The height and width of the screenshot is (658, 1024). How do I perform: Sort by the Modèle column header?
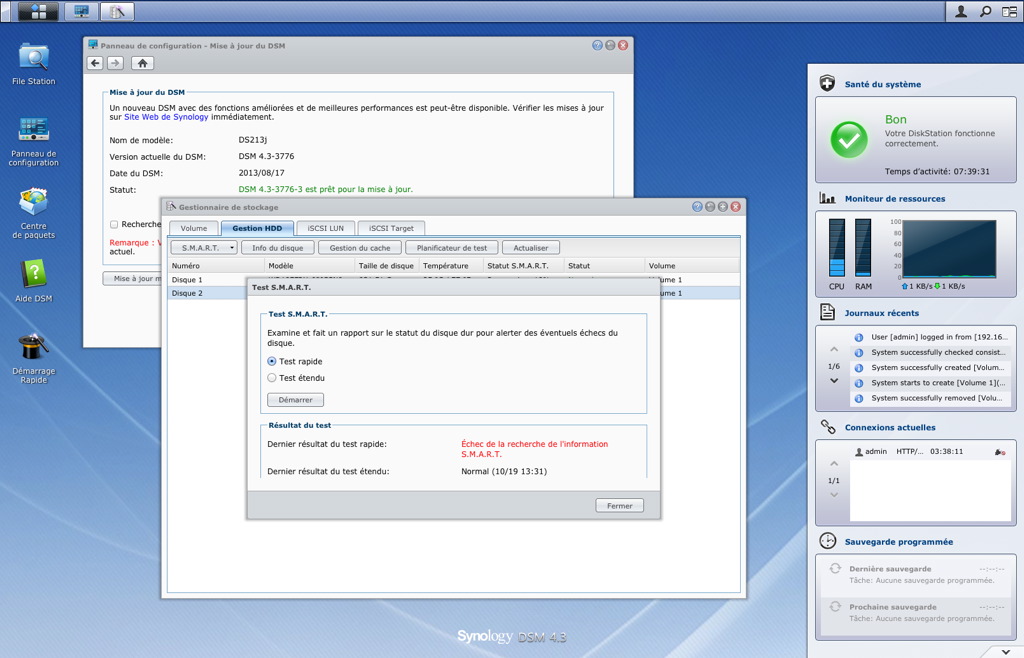coord(309,266)
